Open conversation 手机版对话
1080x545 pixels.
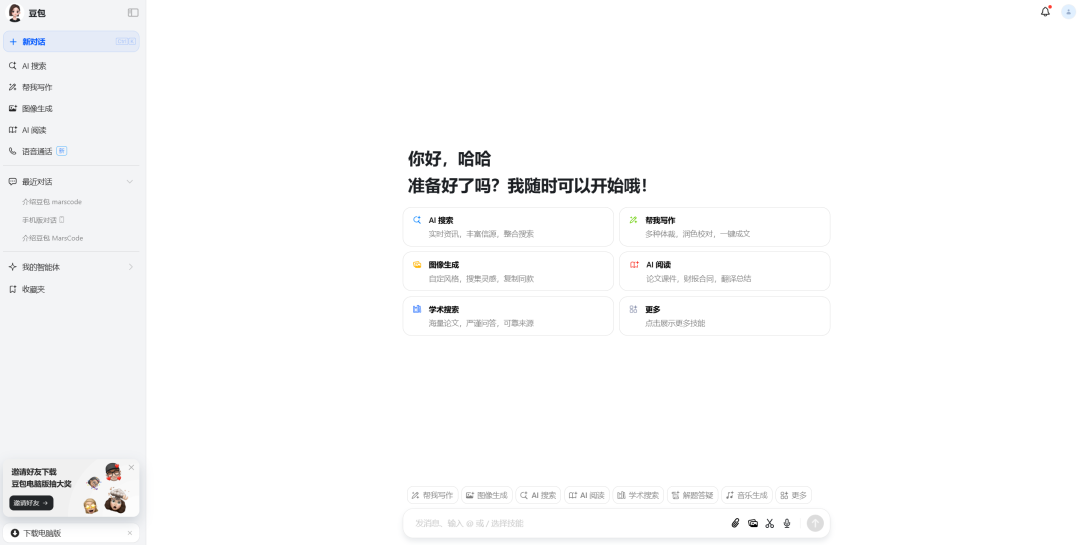pos(43,220)
